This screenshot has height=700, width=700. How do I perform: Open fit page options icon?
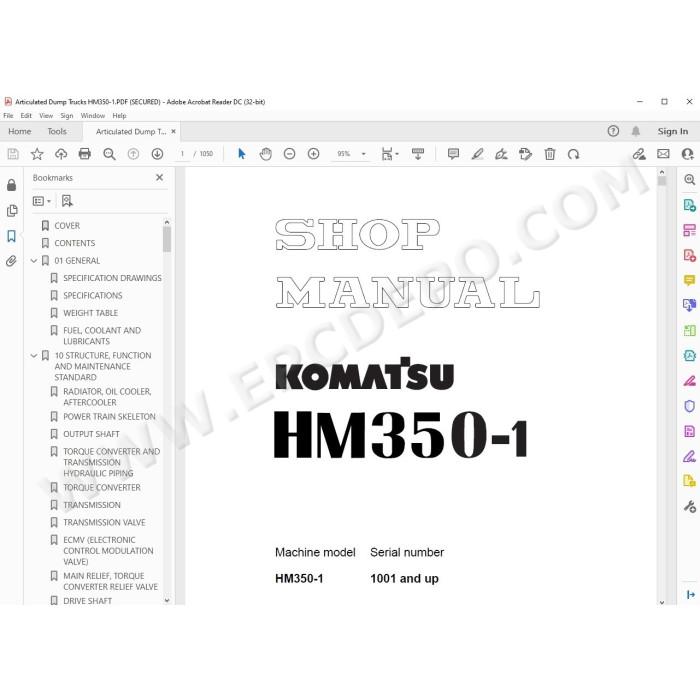(390, 154)
